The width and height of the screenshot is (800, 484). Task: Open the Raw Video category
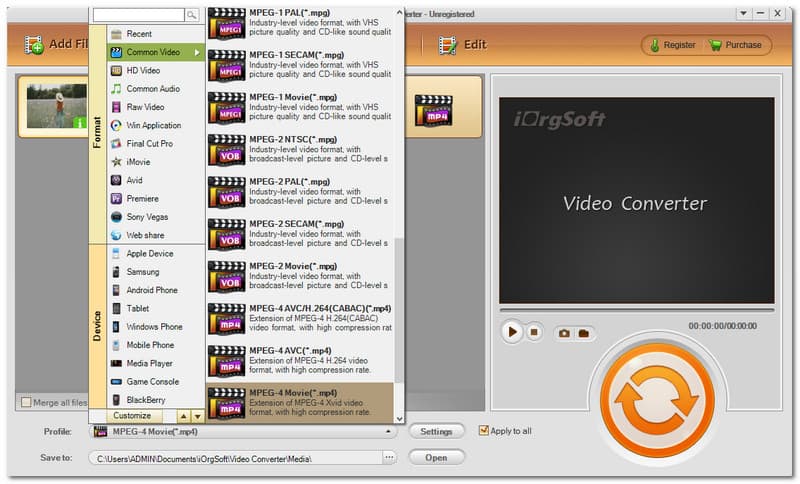(x=156, y=107)
